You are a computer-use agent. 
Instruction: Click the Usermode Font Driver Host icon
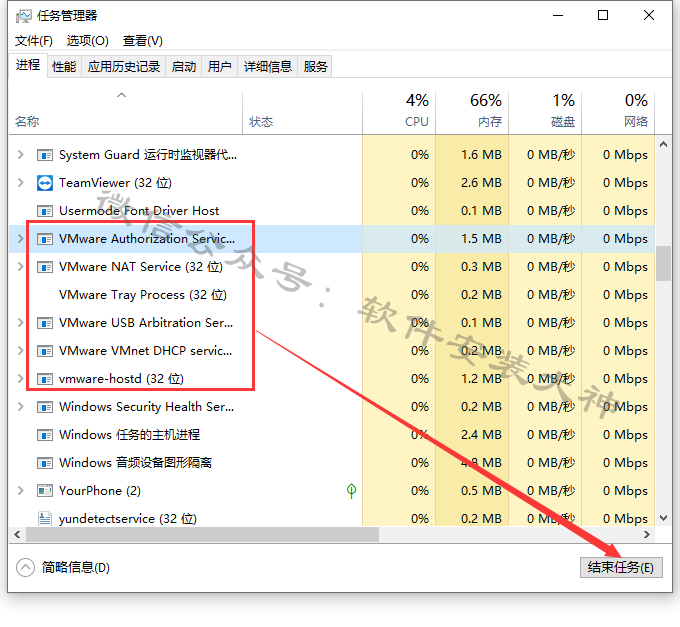click(45, 211)
